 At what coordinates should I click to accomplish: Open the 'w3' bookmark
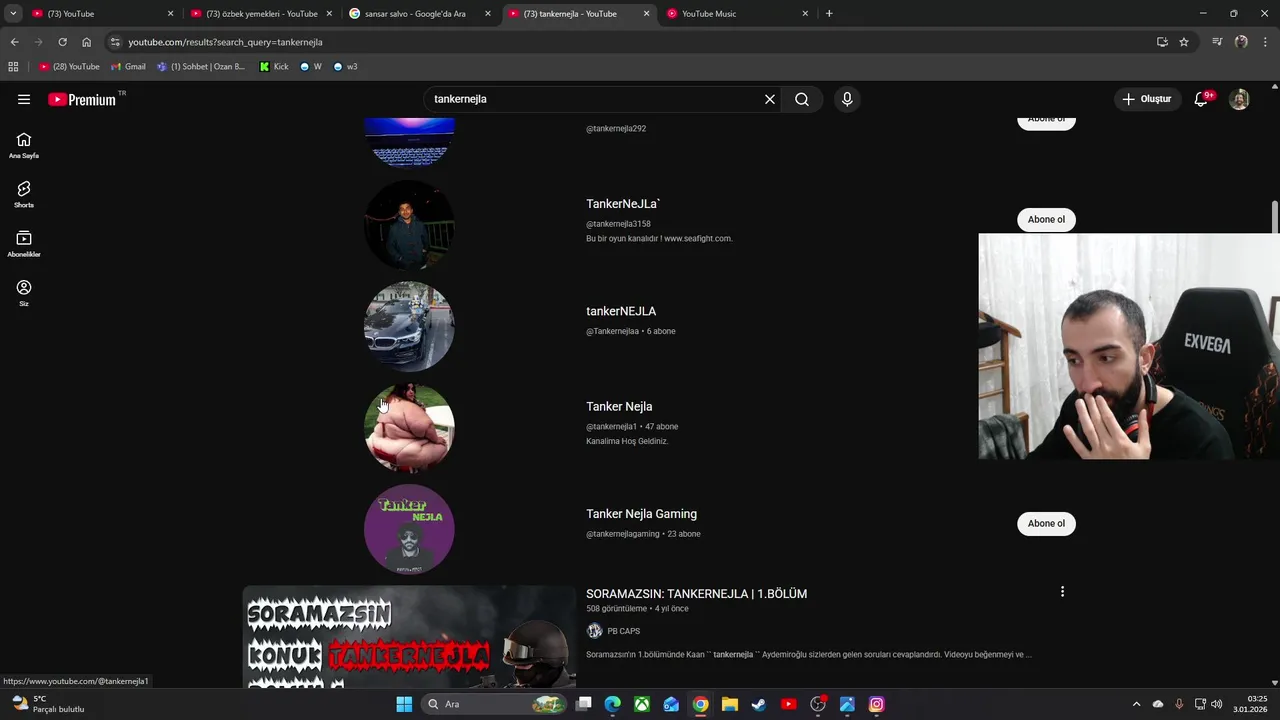pyautogui.click(x=345, y=67)
